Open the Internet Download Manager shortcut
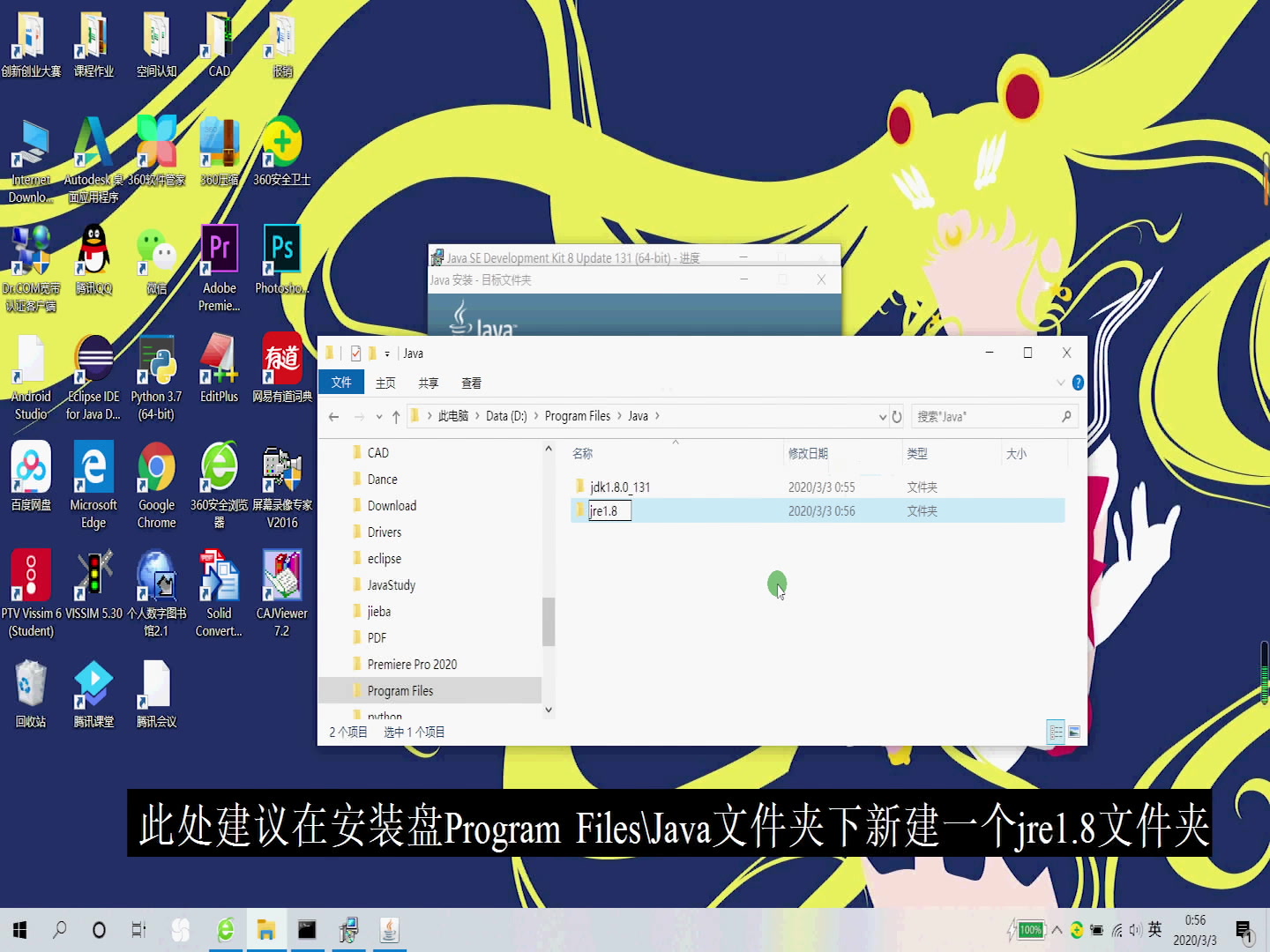1270x952 pixels. pyautogui.click(x=31, y=160)
